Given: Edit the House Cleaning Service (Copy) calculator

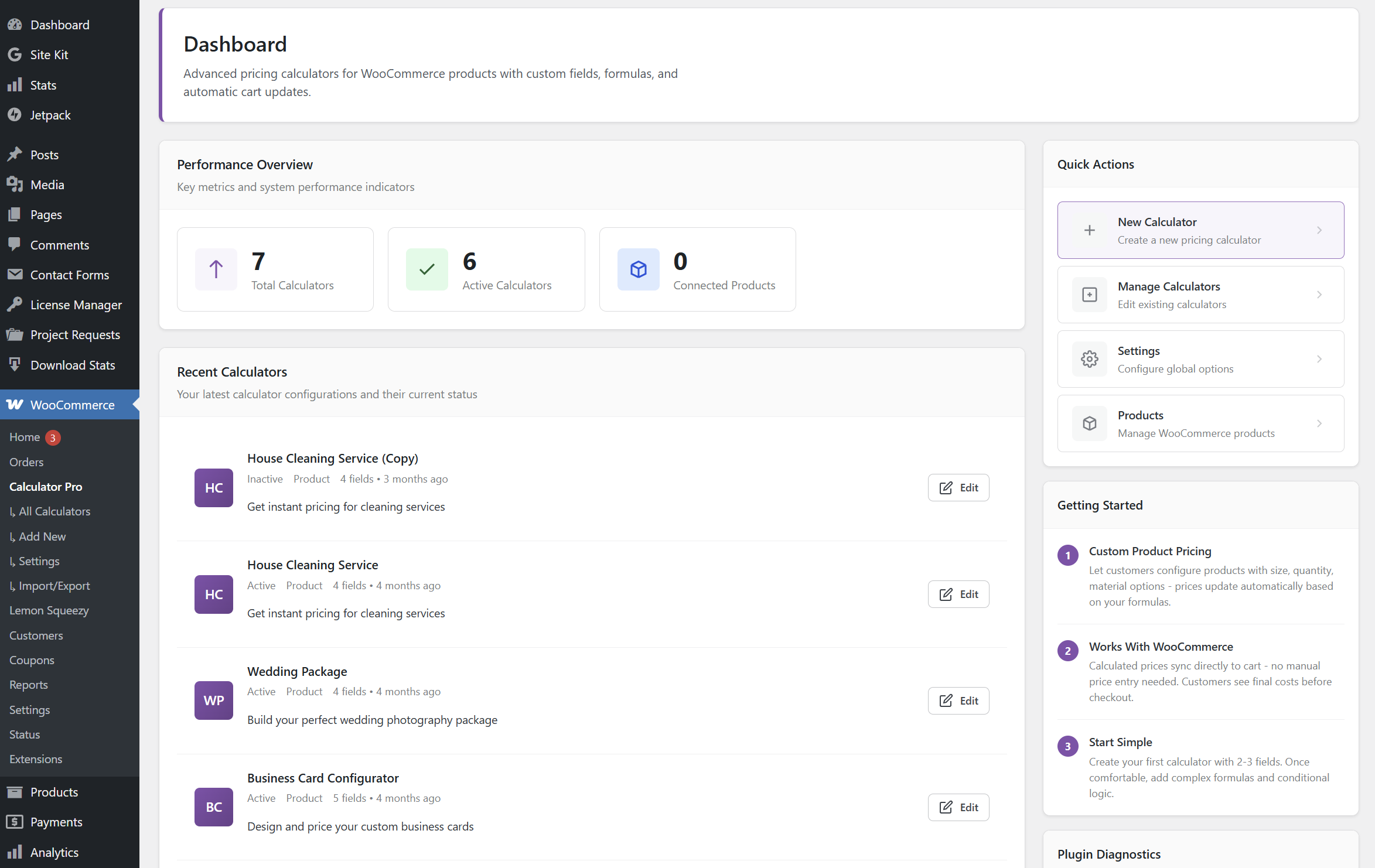Looking at the screenshot, I should (958, 488).
